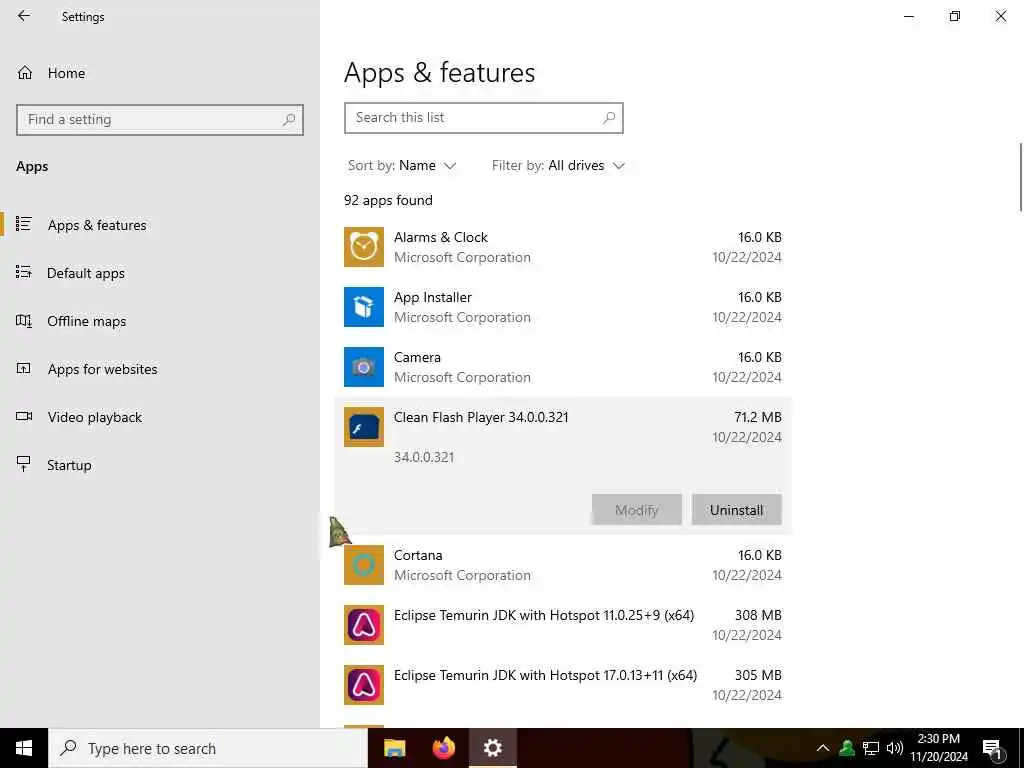Select the Camera app entry
Screen dimensions: 1024x768
coord(563,367)
